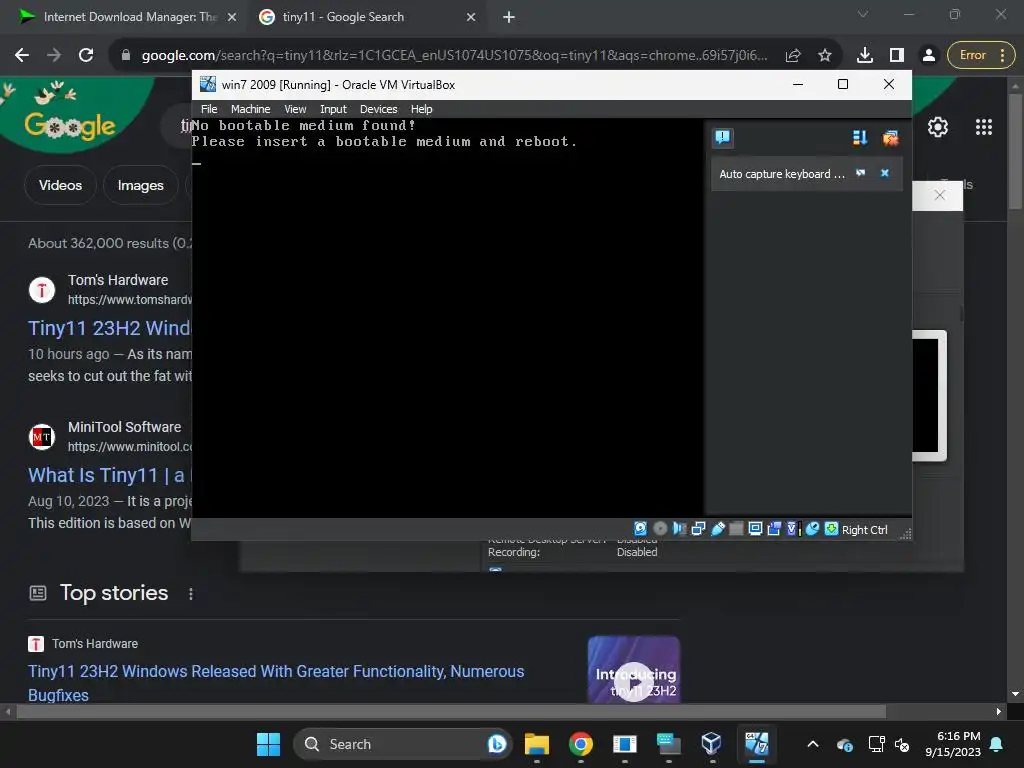The width and height of the screenshot is (1024, 768).
Task: Open the Chrome profile icon
Action: click(928, 55)
